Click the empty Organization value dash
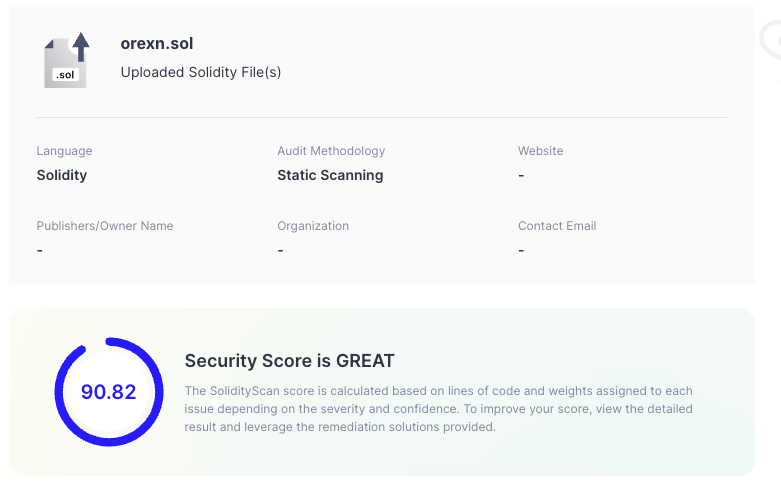This screenshot has width=781, height=486. 281,250
